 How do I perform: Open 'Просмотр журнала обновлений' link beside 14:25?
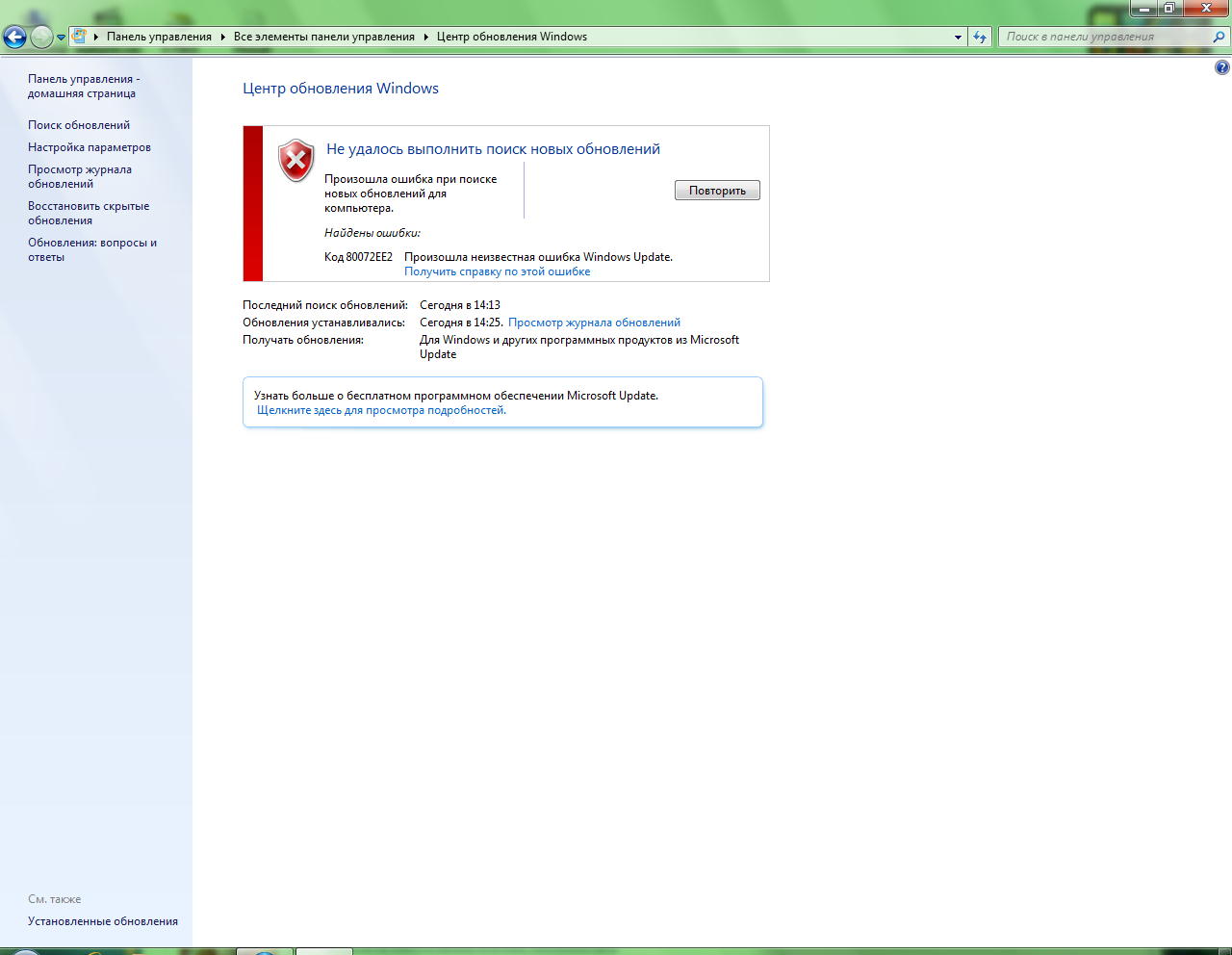(x=594, y=323)
